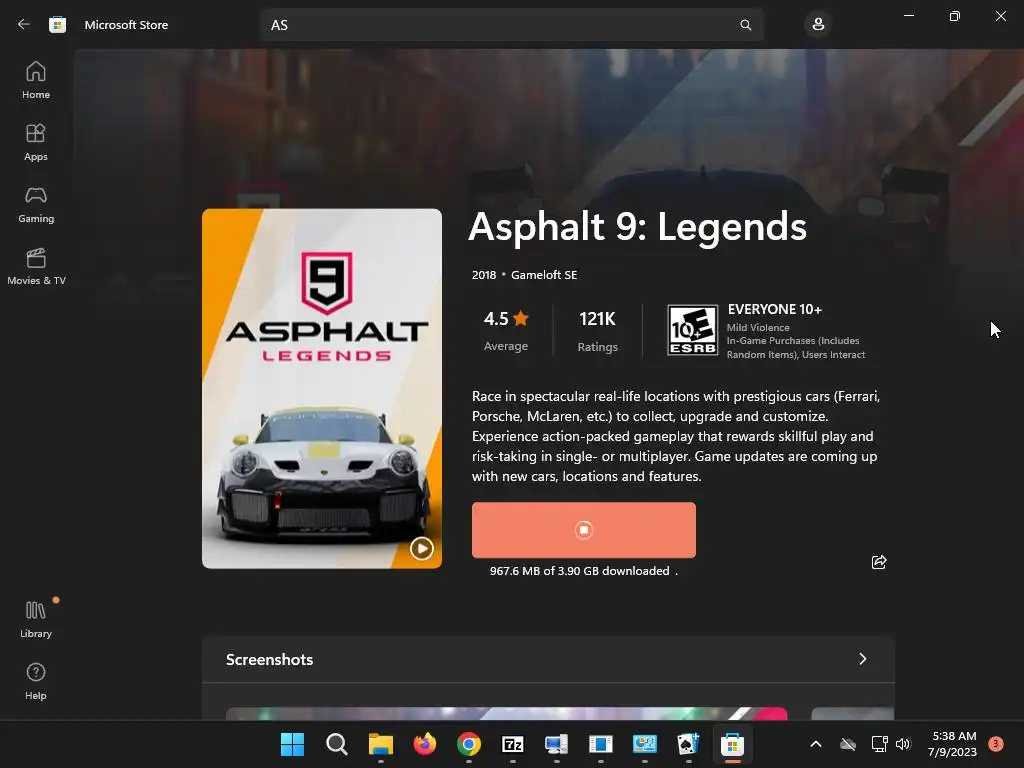Open clock showing 5:38 AM
Screen dimensions: 1024x768
click(x=953, y=744)
